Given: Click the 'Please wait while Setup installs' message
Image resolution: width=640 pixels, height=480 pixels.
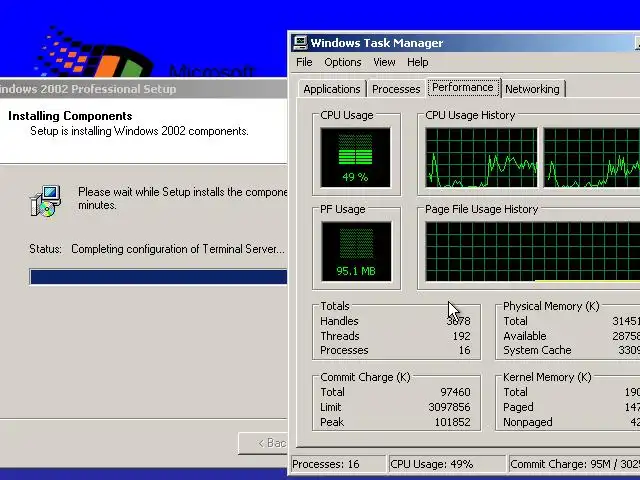Looking at the screenshot, I should point(182,198).
